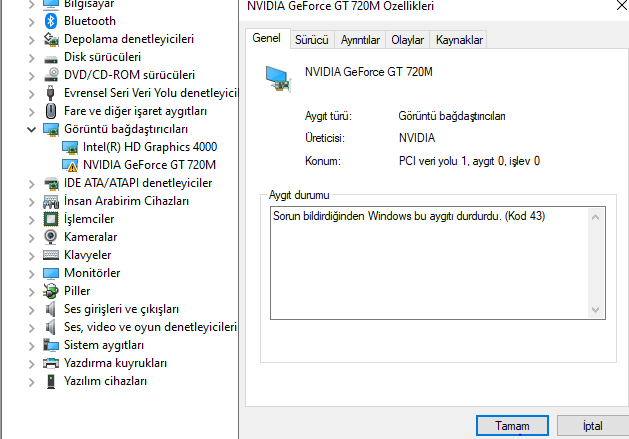Click the Evrensel Seri Veri Yolu USB icon
The image size is (629, 439).
tap(51, 93)
